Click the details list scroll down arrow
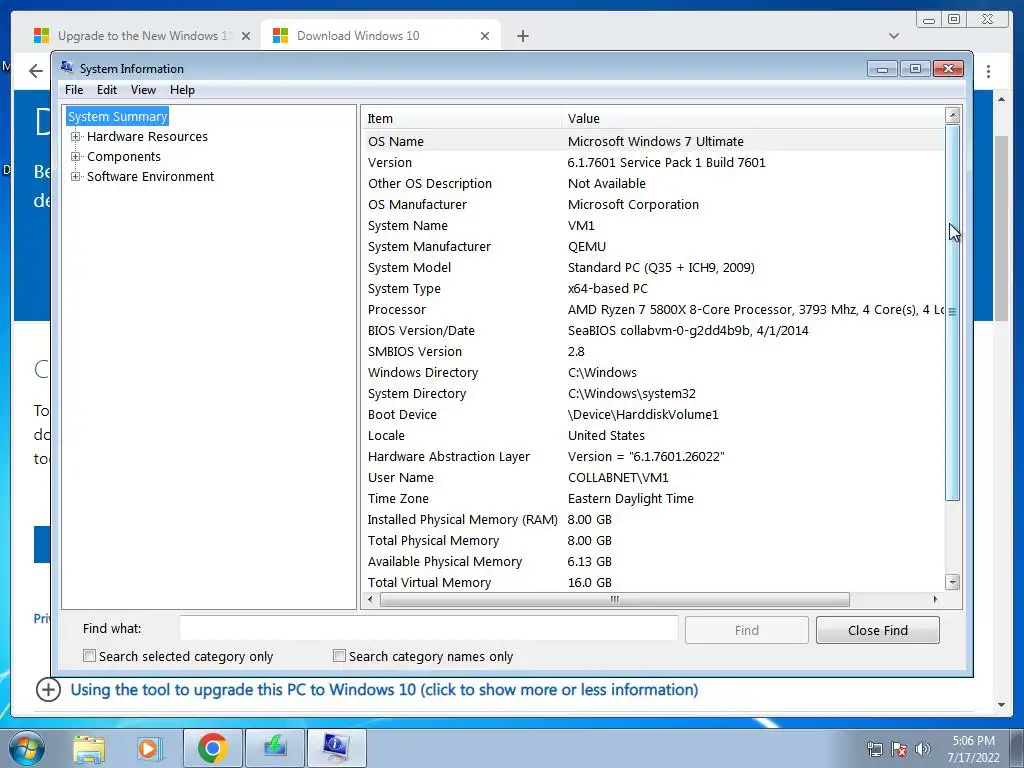This screenshot has height=768, width=1024. point(952,581)
